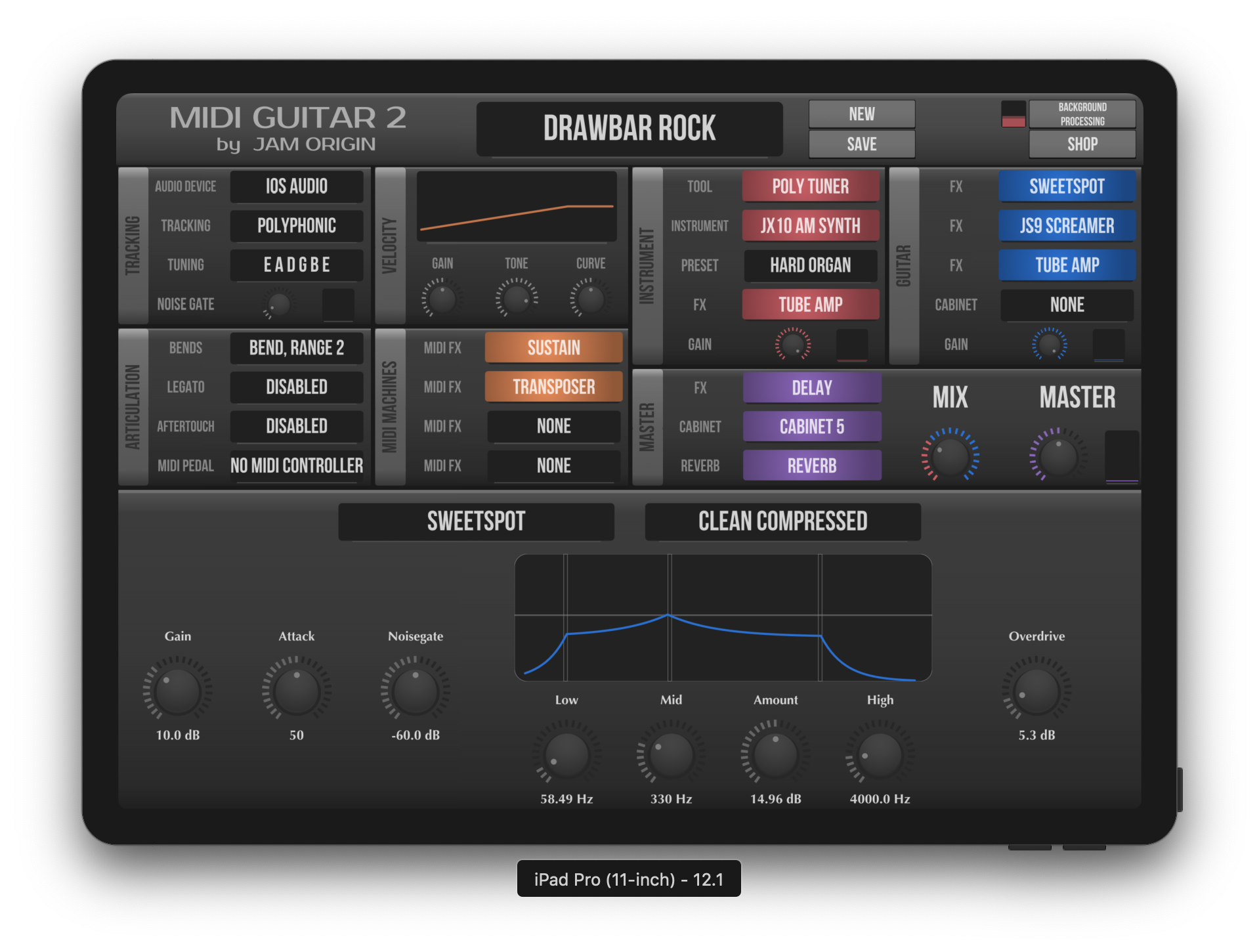1259x952 pixels.
Task: Open the last MIDI FX slot set to NONE
Action: click(x=554, y=466)
